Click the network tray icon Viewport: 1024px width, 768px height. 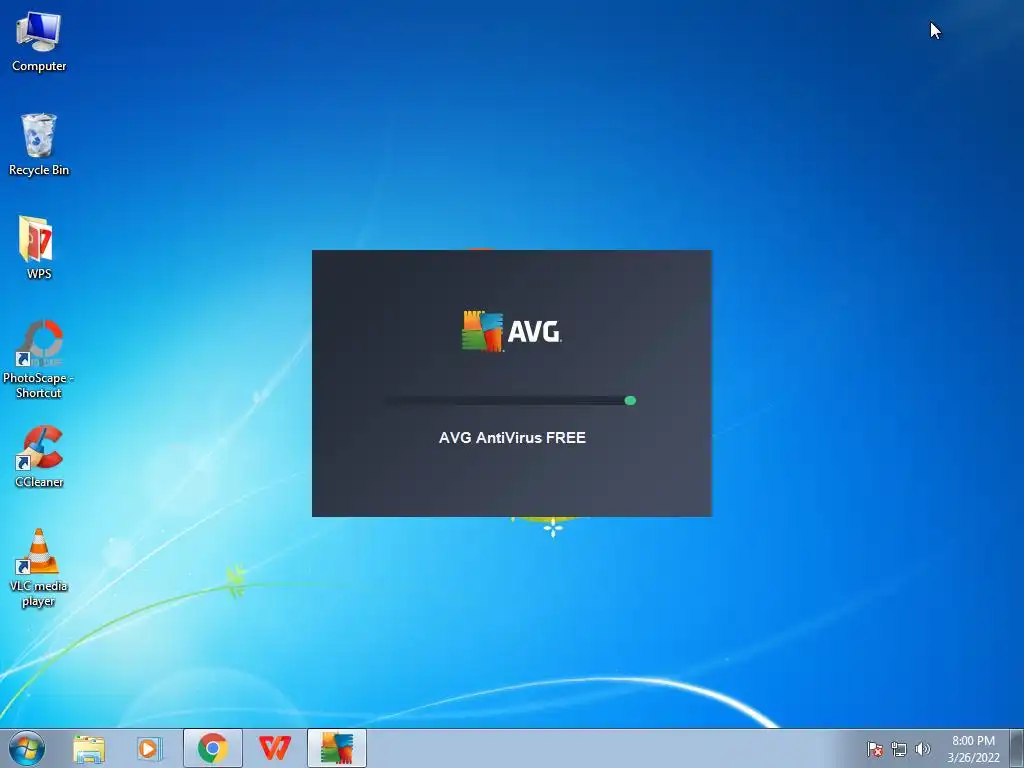(x=899, y=749)
